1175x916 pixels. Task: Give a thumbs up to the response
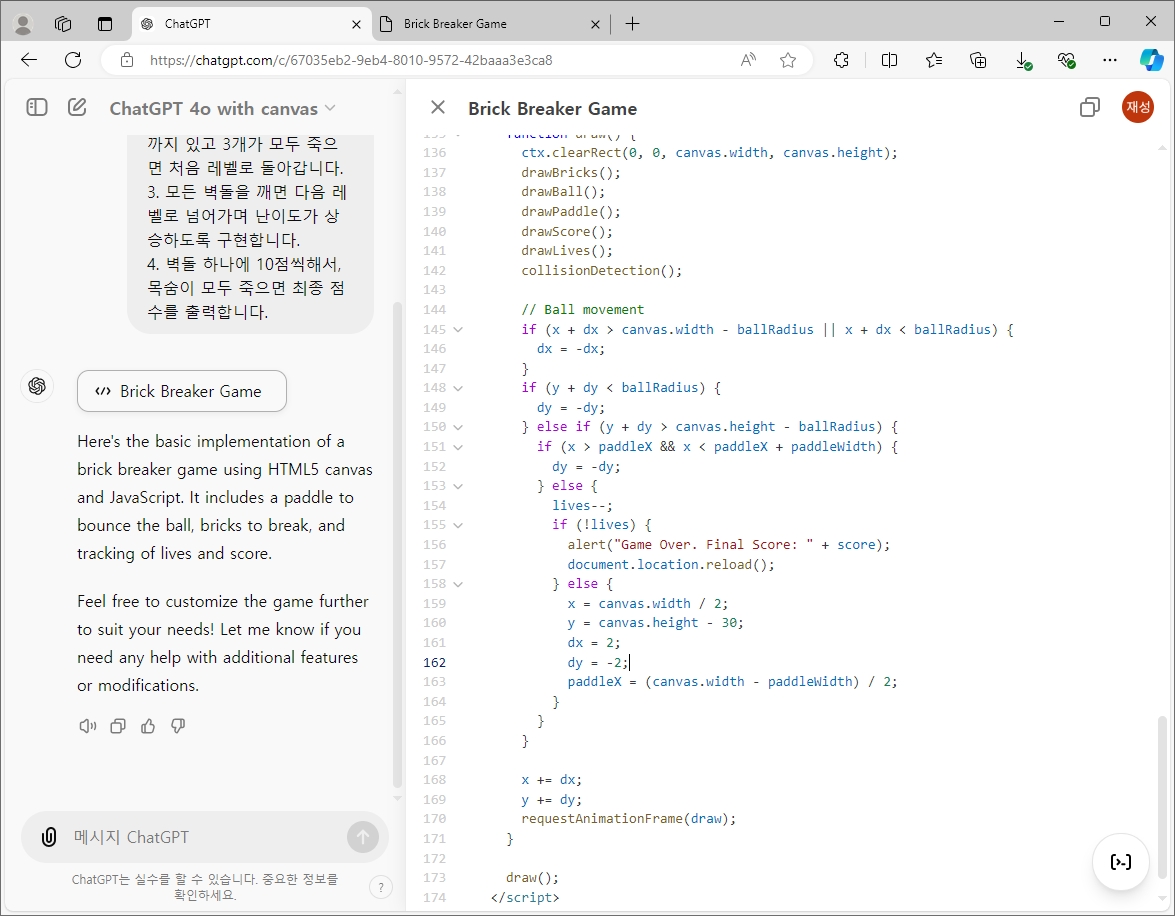[x=148, y=726]
